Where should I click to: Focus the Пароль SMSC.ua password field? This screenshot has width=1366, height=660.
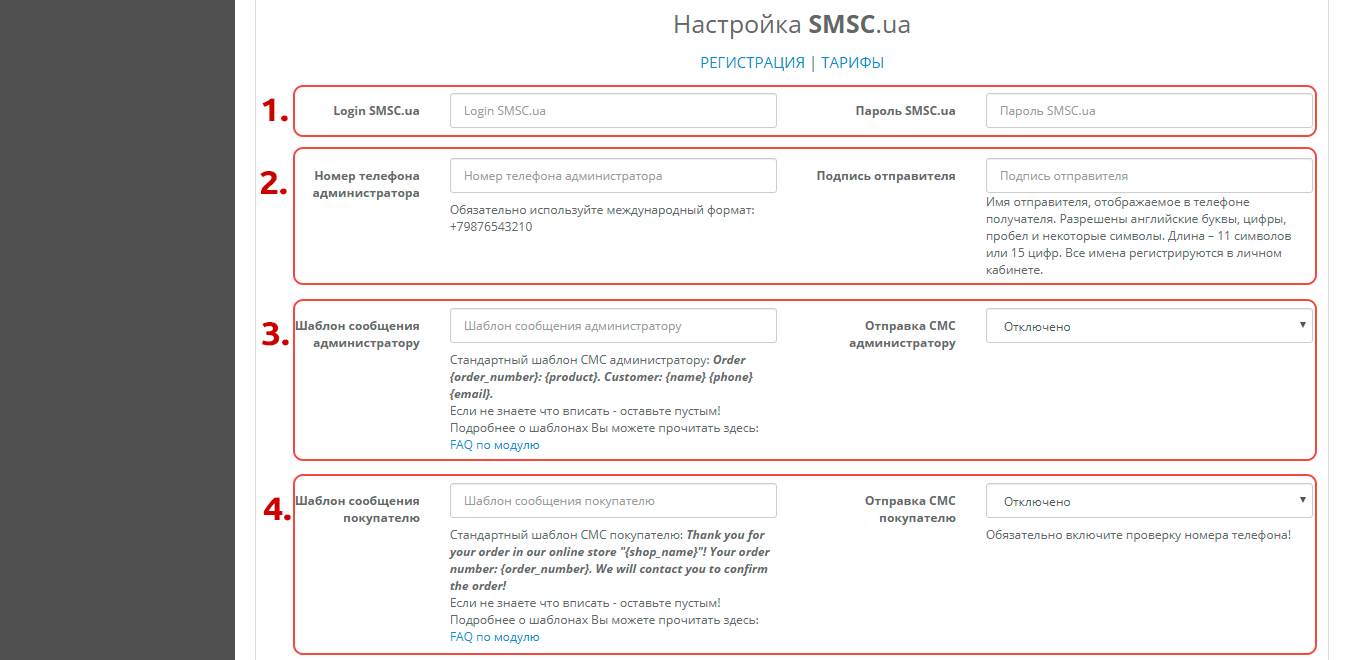click(x=1148, y=111)
